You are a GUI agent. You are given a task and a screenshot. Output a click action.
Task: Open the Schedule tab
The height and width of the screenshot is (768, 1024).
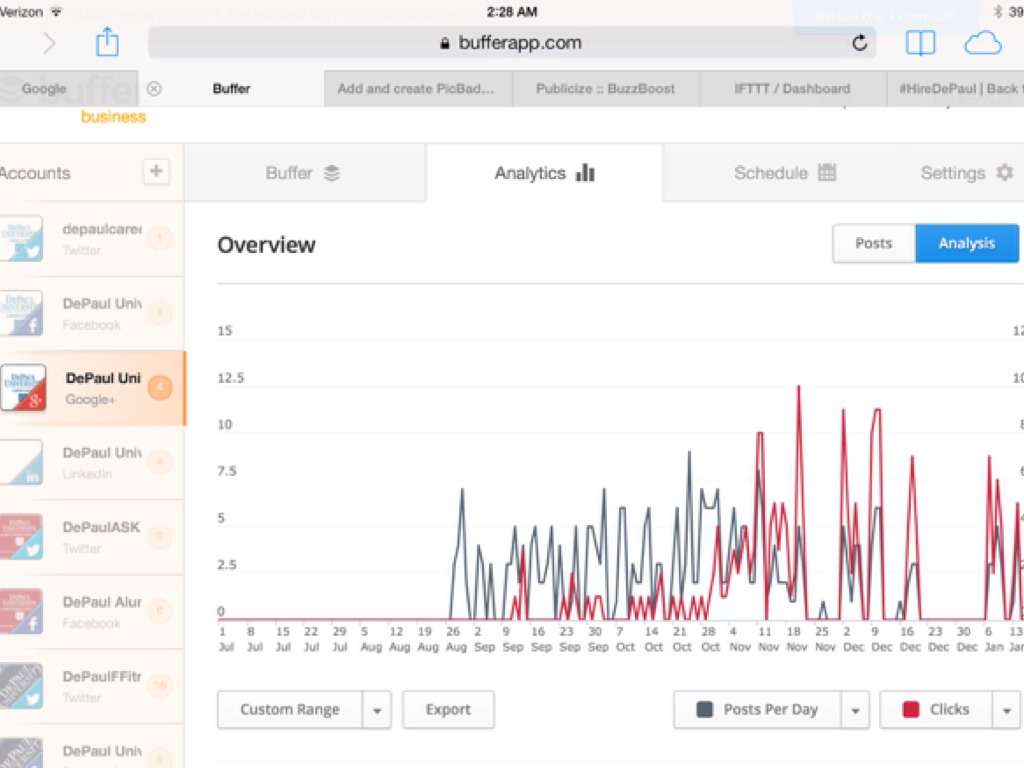784,173
